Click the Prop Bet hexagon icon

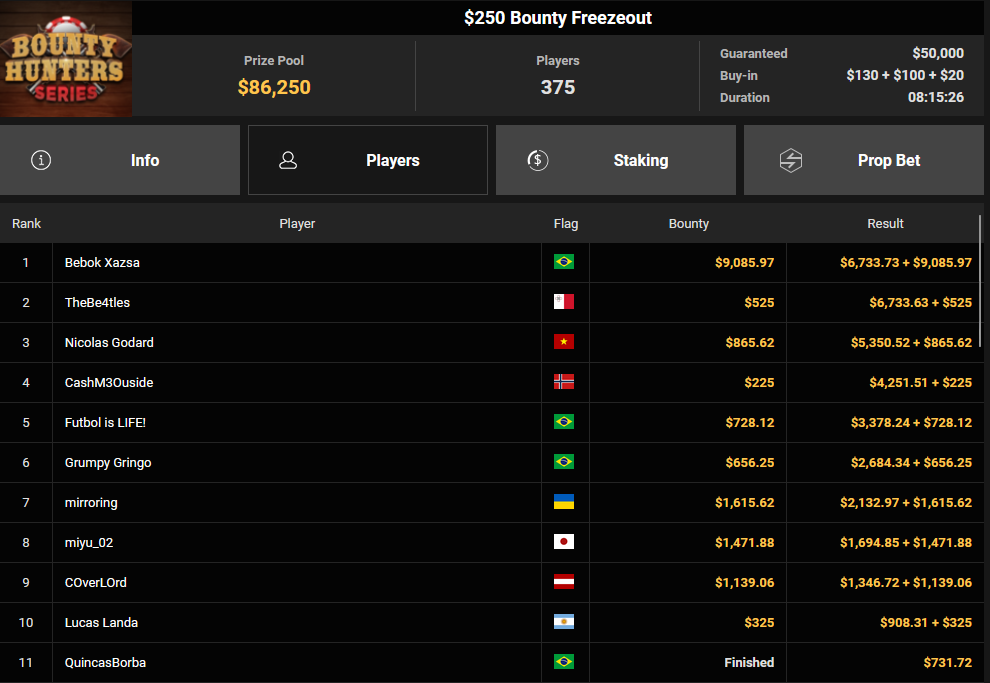point(791,160)
